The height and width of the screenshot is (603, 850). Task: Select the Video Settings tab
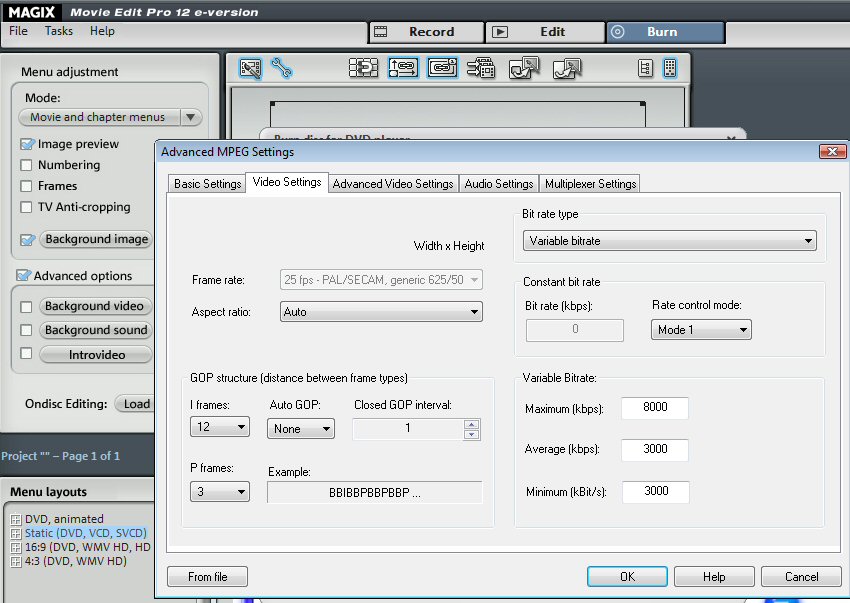pos(287,182)
